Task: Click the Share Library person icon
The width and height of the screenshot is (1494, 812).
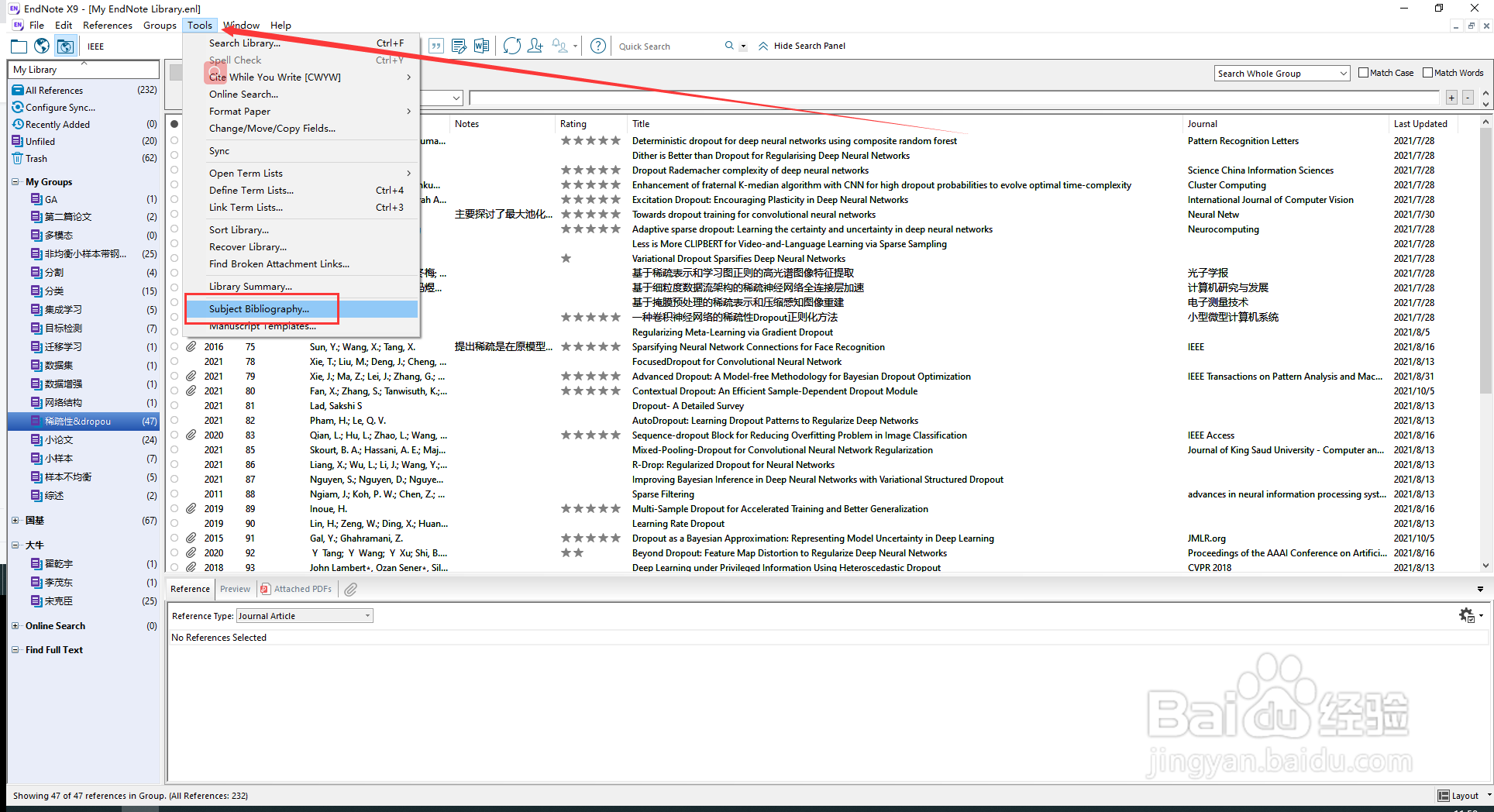Action: [x=535, y=46]
